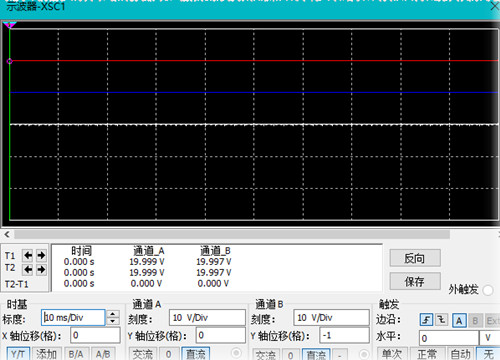Screen dimensions: 500x360
Task: Click channel B invert minus button
Action: (340, 355)
